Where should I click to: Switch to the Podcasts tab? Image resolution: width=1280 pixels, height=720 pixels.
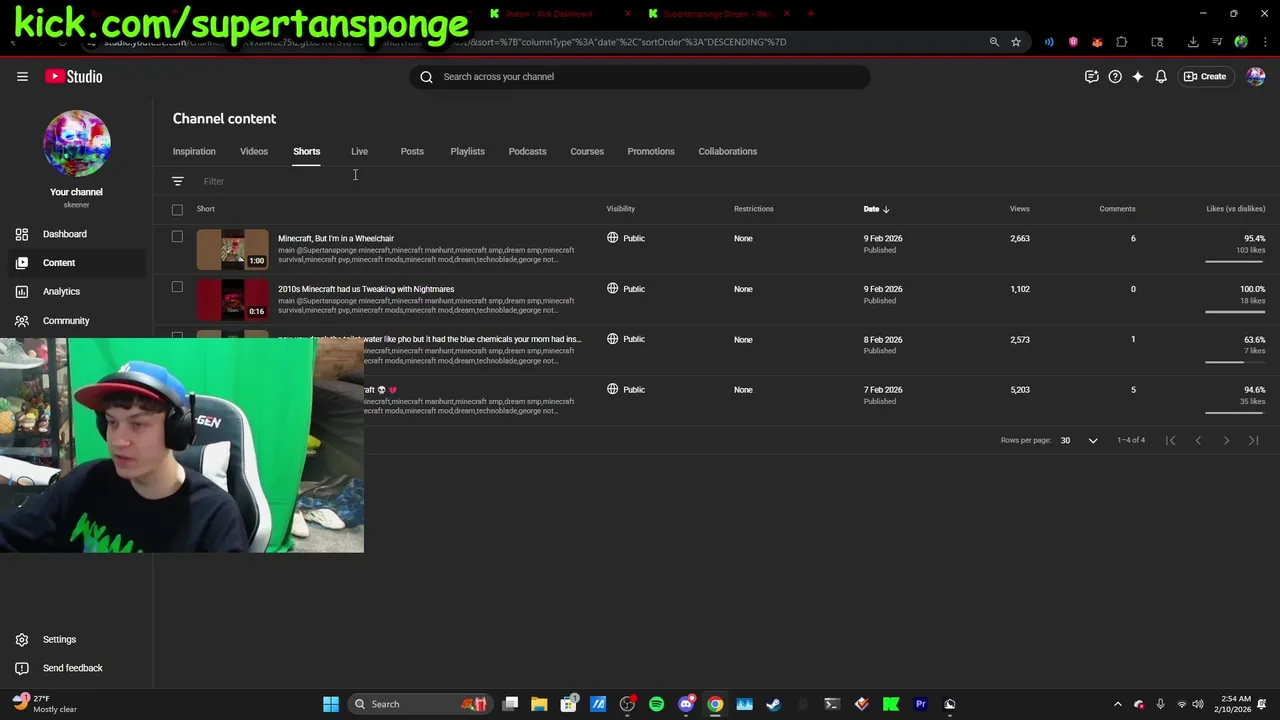tap(527, 151)
